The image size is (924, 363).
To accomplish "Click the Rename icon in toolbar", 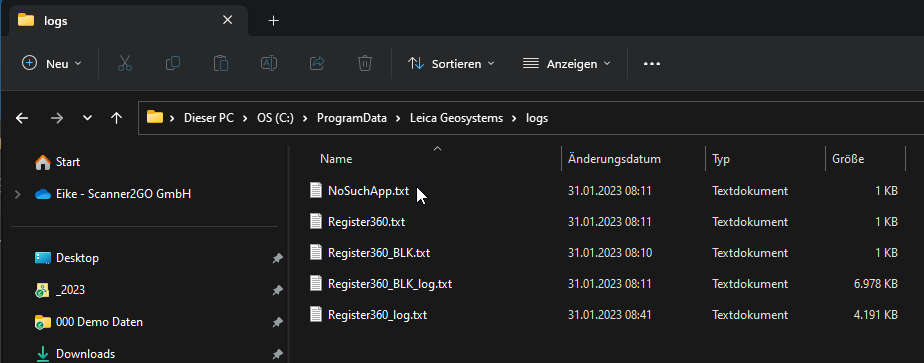I will coord(269,63).
